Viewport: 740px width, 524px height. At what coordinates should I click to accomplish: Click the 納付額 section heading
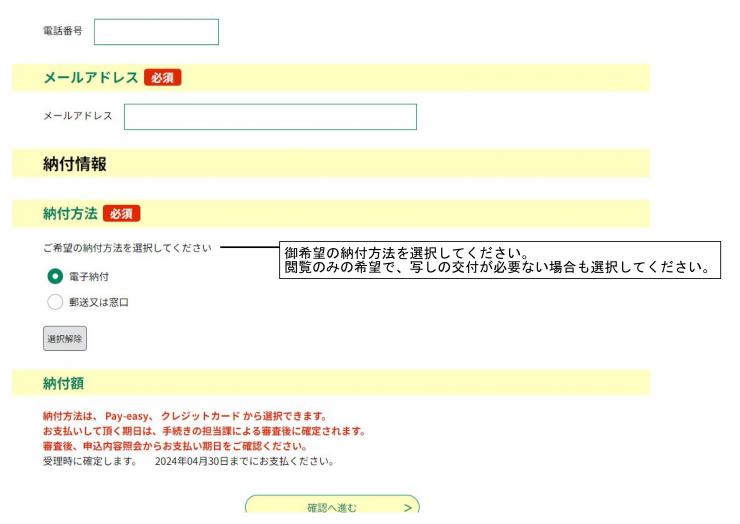coord(63,383)
